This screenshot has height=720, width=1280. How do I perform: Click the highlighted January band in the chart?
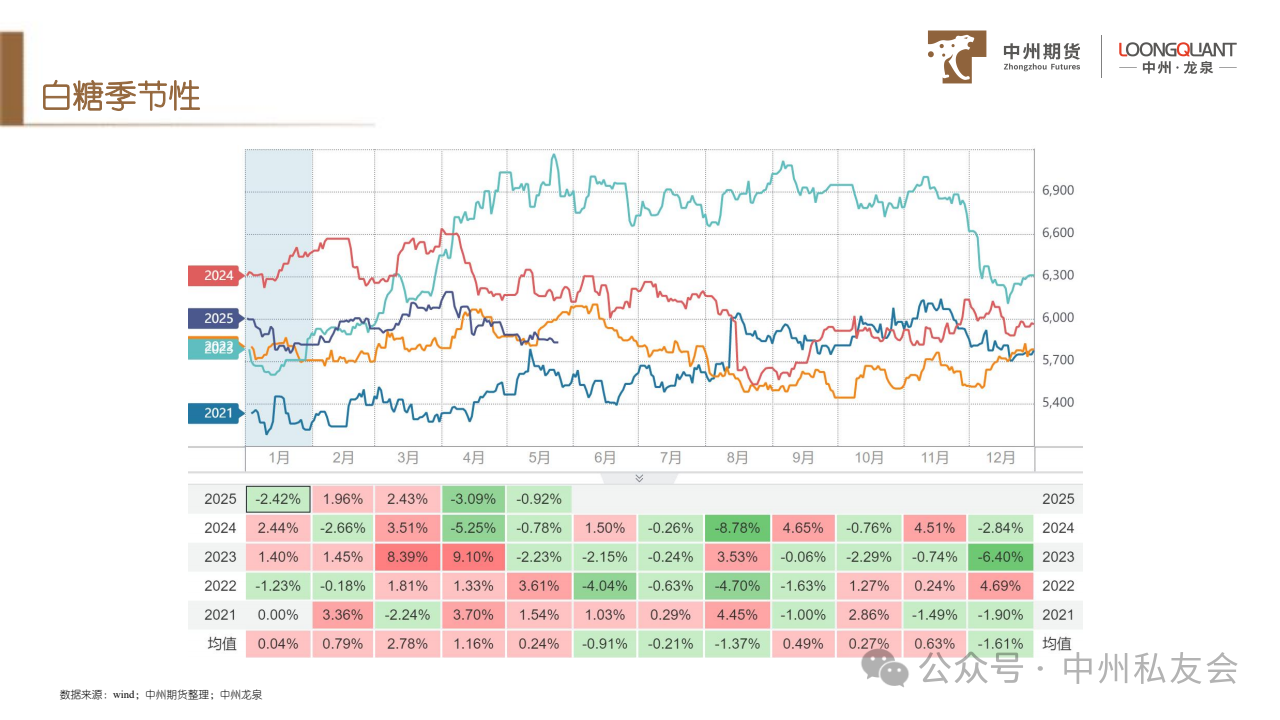279,300
